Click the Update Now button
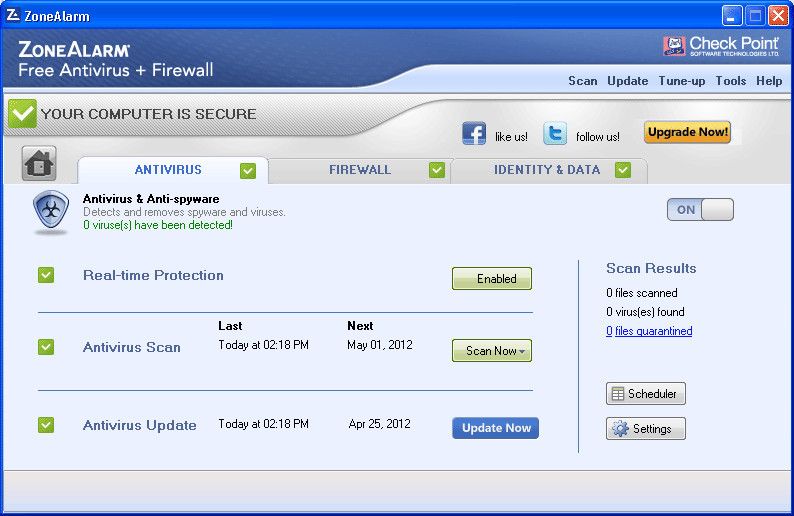Viewport: 794px width, 516px height. pyautogui.click(x=495, y=428)
